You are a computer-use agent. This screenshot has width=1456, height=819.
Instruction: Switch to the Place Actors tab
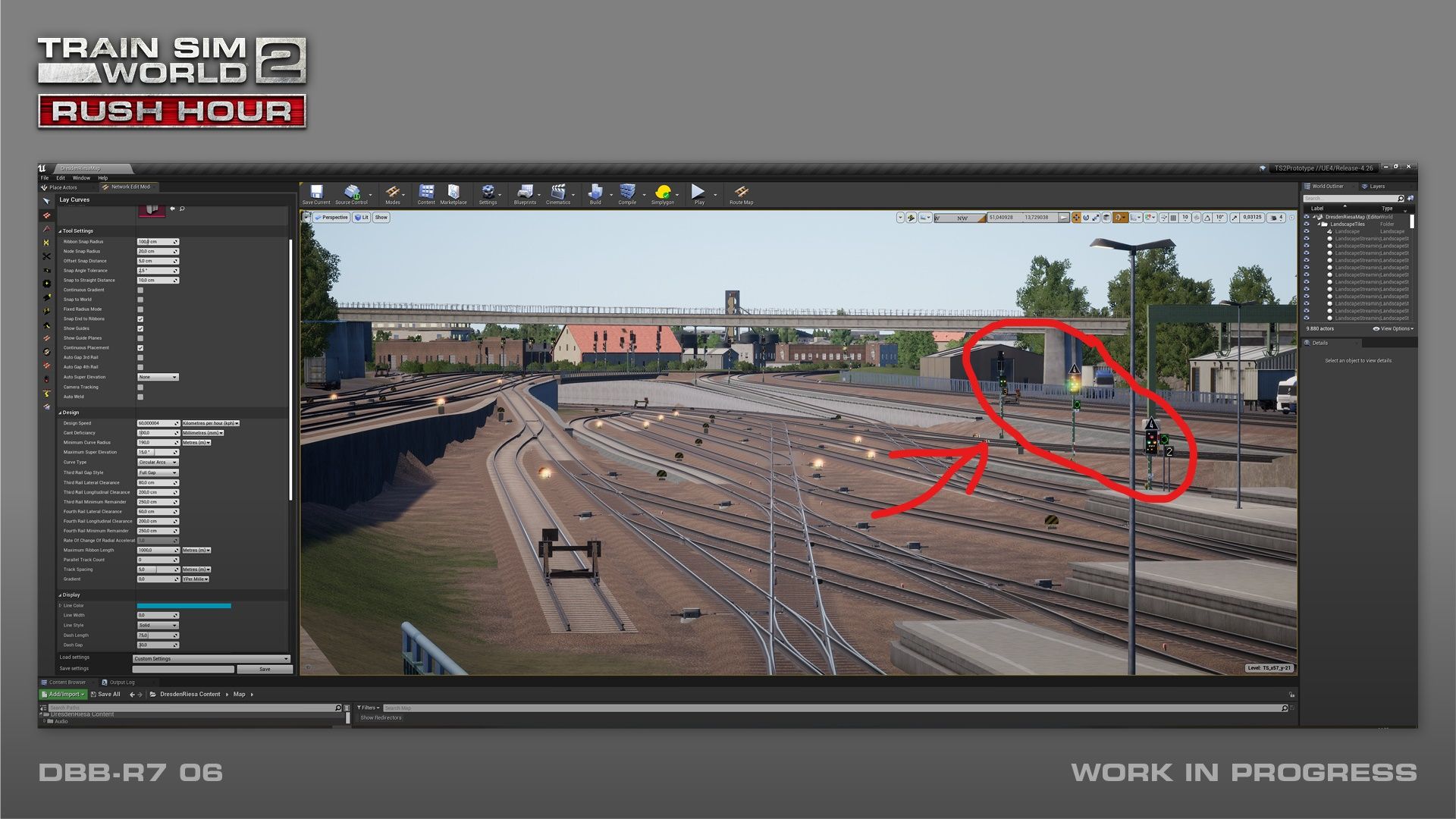[x=63, y=187]
